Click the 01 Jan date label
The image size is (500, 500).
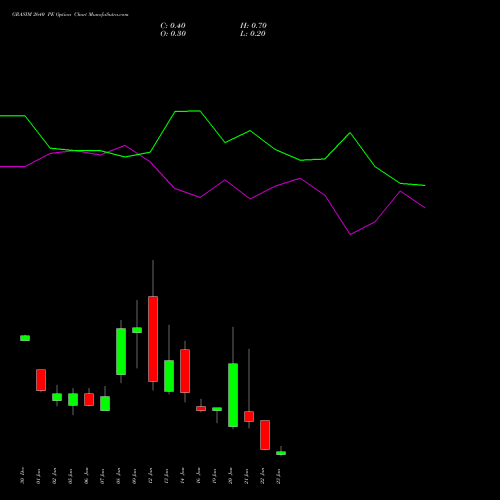click(38, 476)
